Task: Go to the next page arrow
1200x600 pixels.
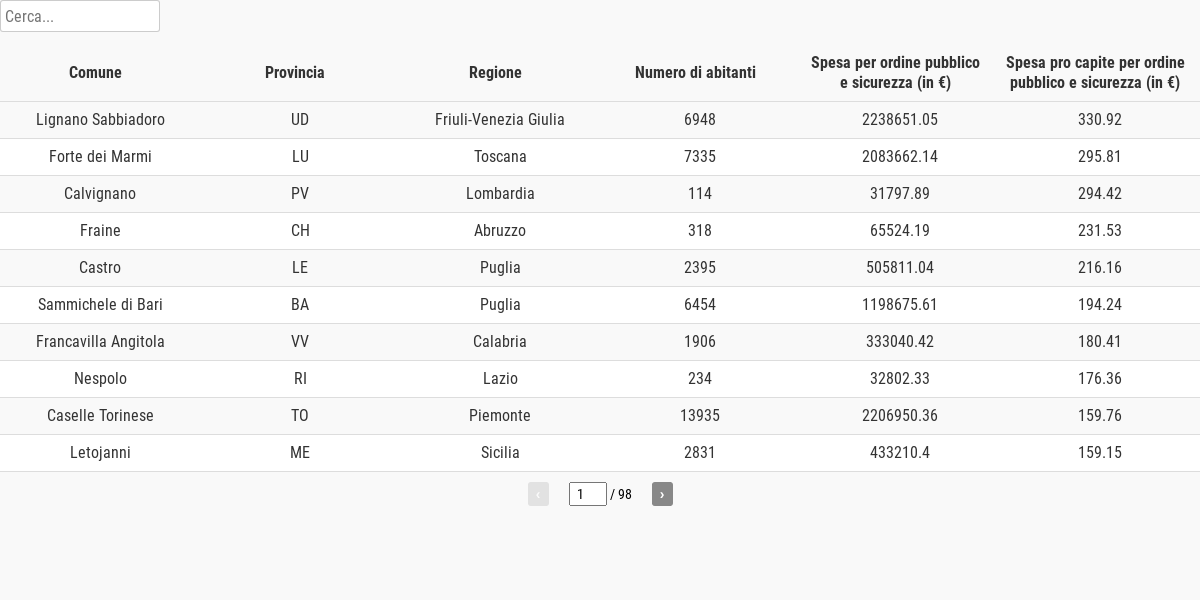Action: click(x=662, y=494)
